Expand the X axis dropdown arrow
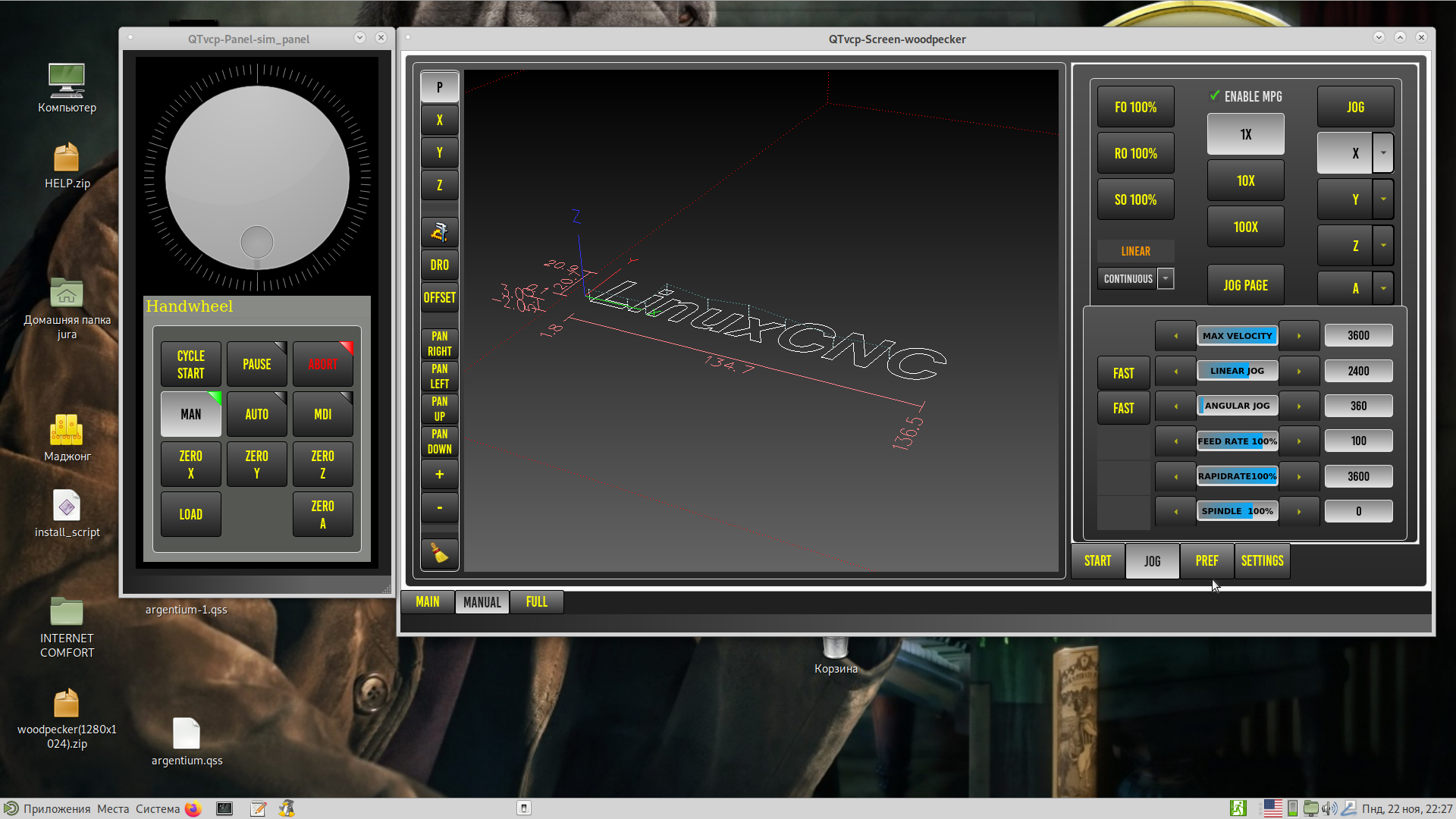Image resolution: width=1456 pixels, height=819 pixels. (1383, 153)
